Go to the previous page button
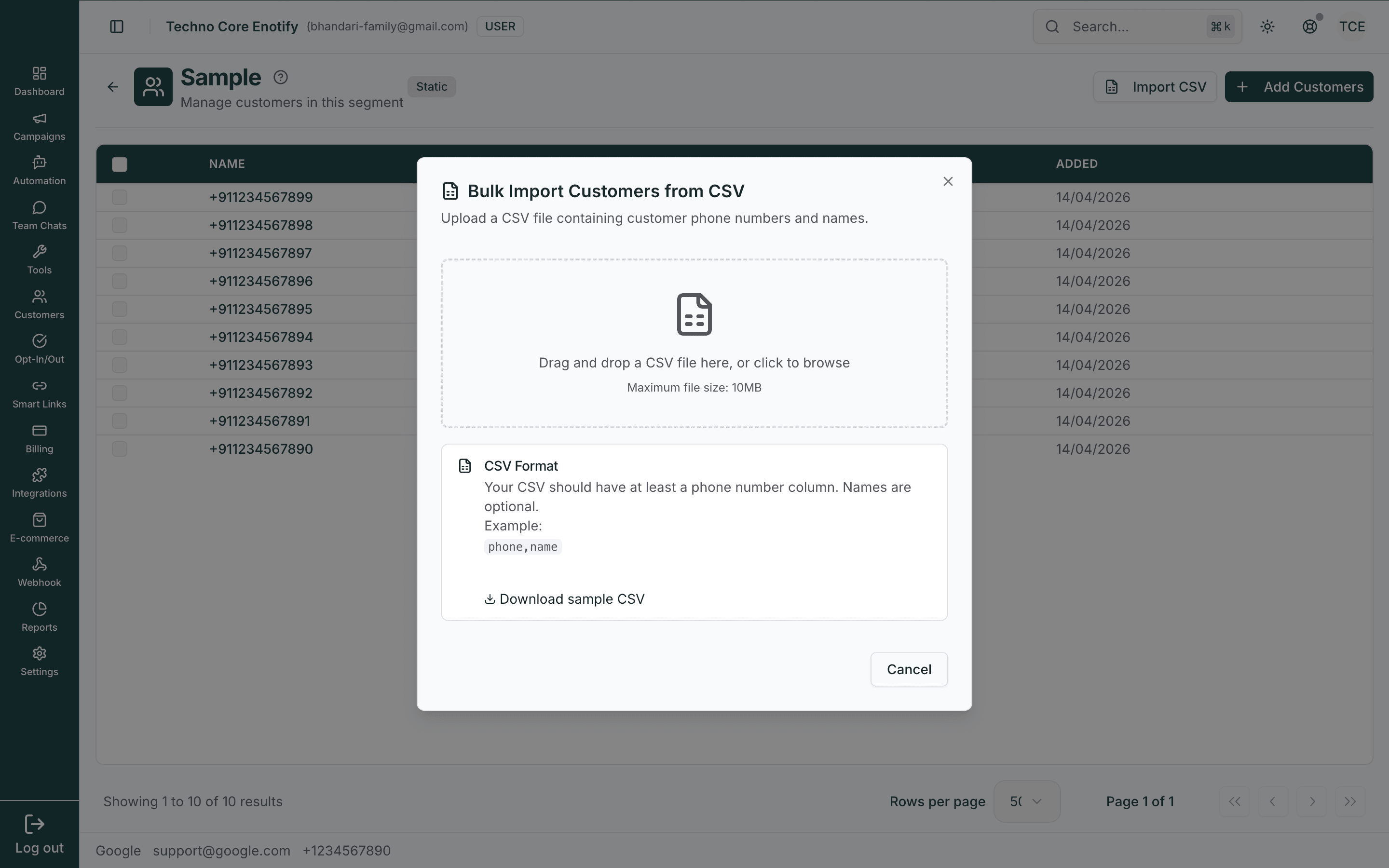 tap(1272, 801)
